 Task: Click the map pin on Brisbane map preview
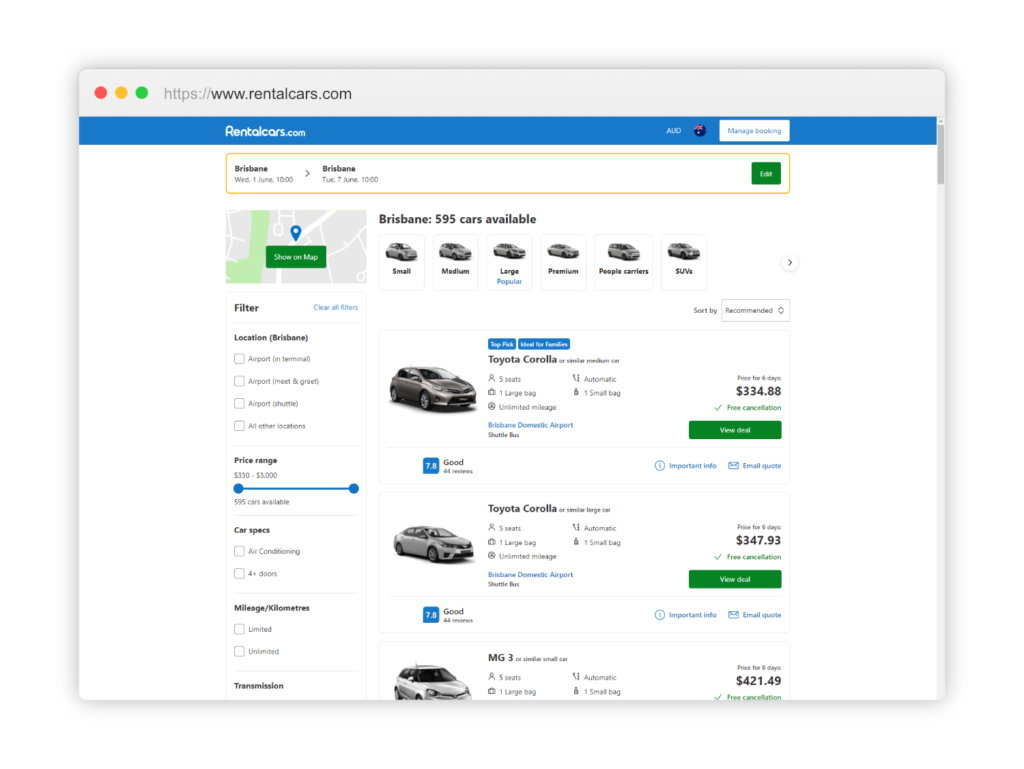coord(295,232)
